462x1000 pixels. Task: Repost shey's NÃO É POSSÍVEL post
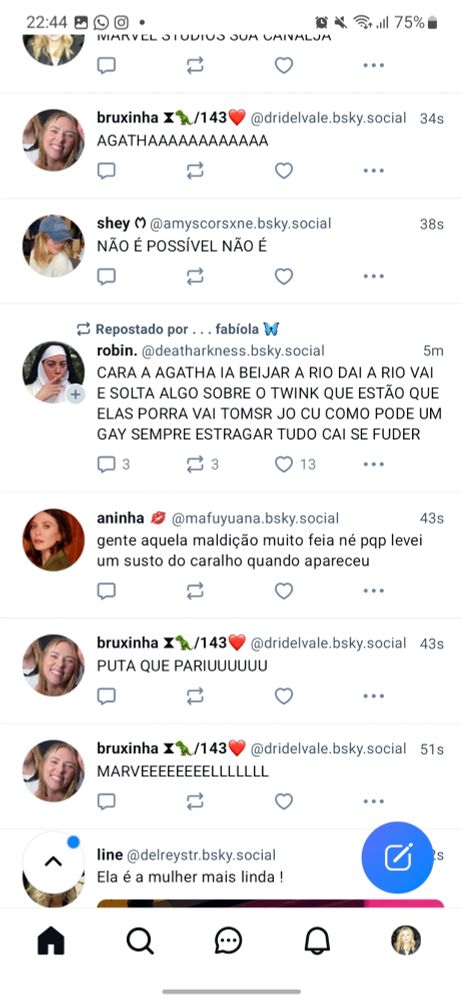[x=195, y=276]
